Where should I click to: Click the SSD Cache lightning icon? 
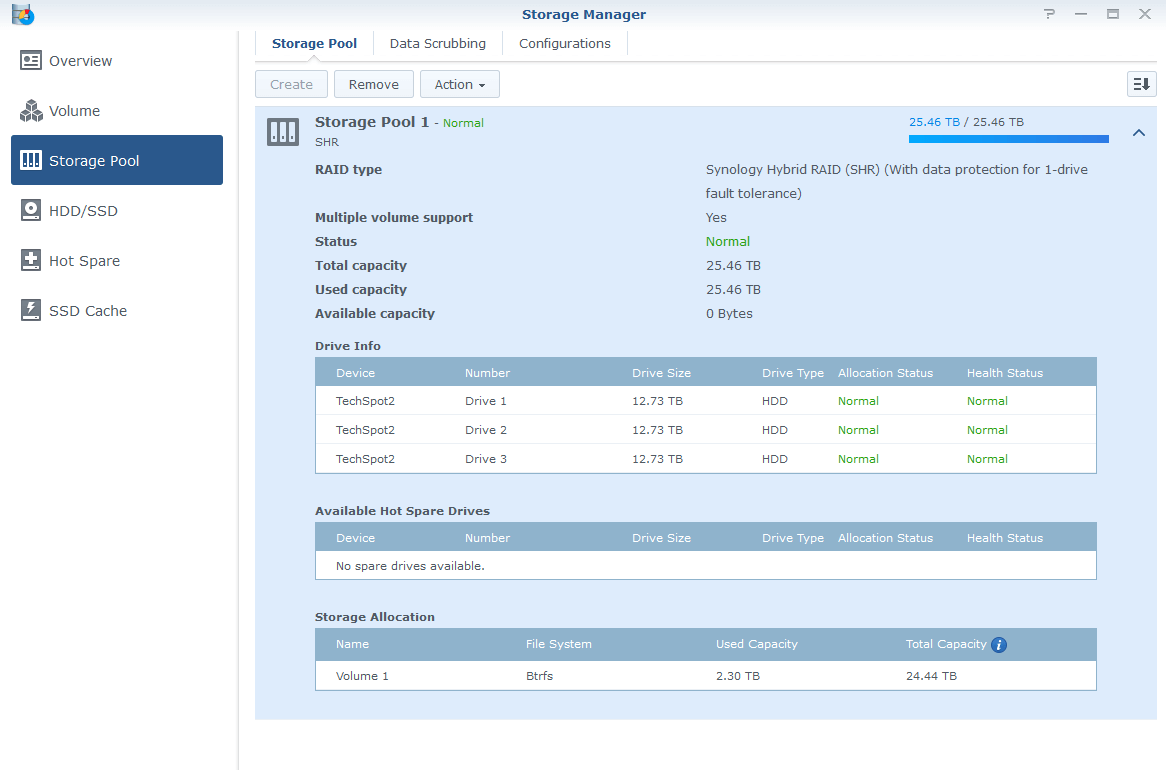pyautogui.click(x=31, y=311)
